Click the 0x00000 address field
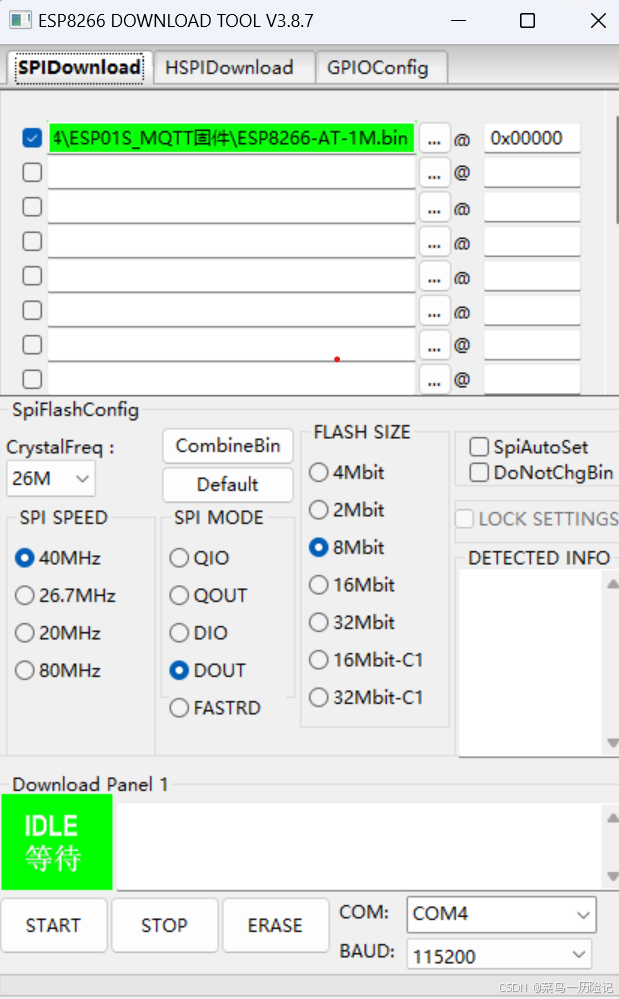The image size is (619, 999). pyautogui.click(x=532, y=138)
